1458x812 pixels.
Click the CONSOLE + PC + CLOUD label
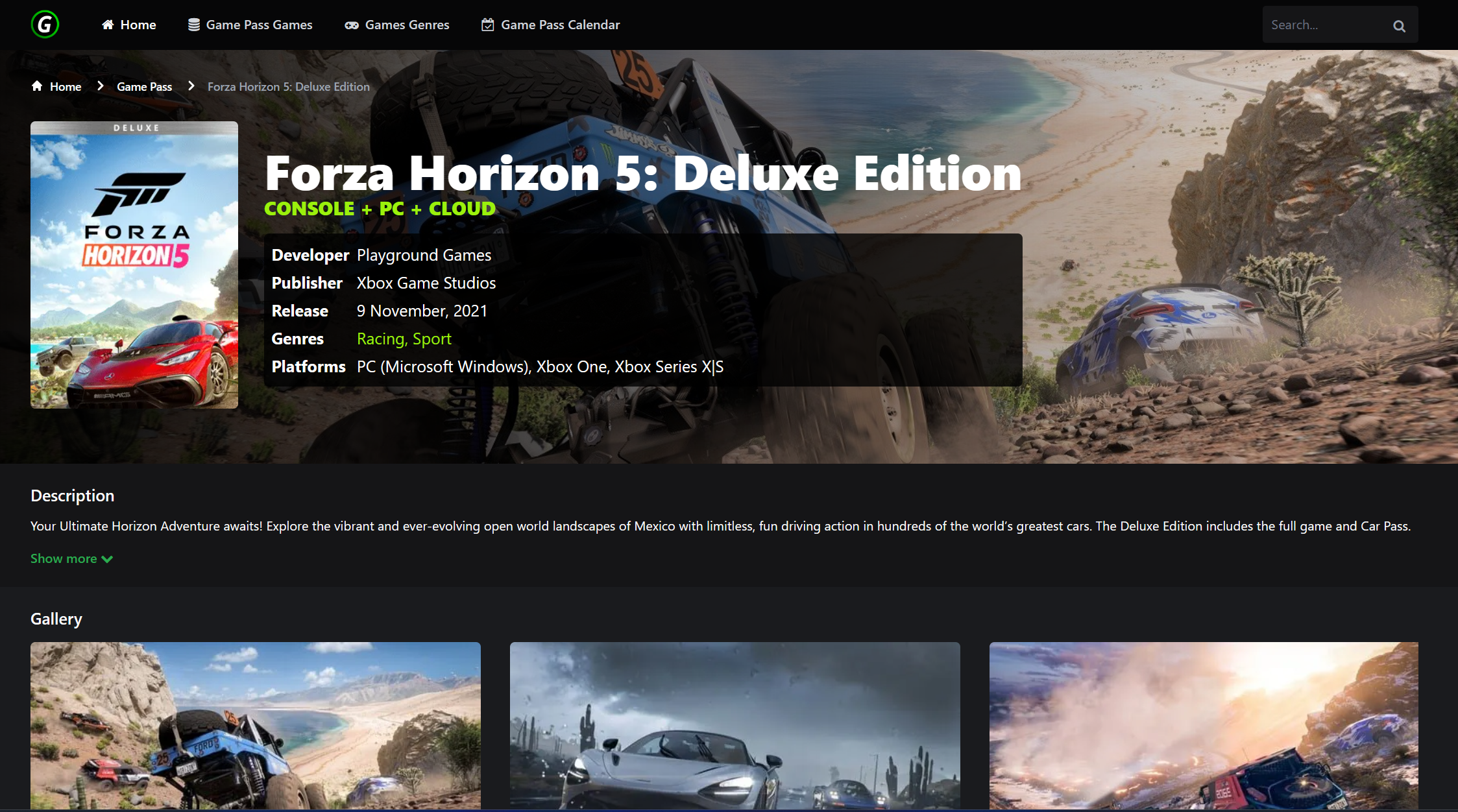click(x=380, y=209)
